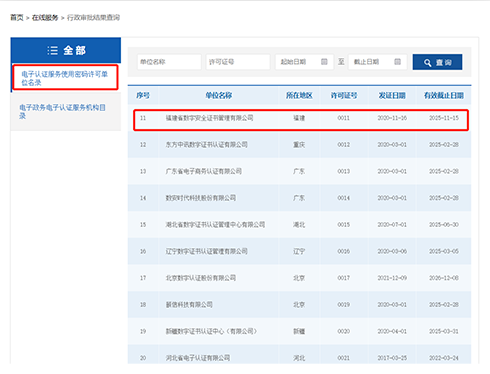Click the expiry date 2025-06-30
This screenshot has width=490, height=374.
click(444, 225)
